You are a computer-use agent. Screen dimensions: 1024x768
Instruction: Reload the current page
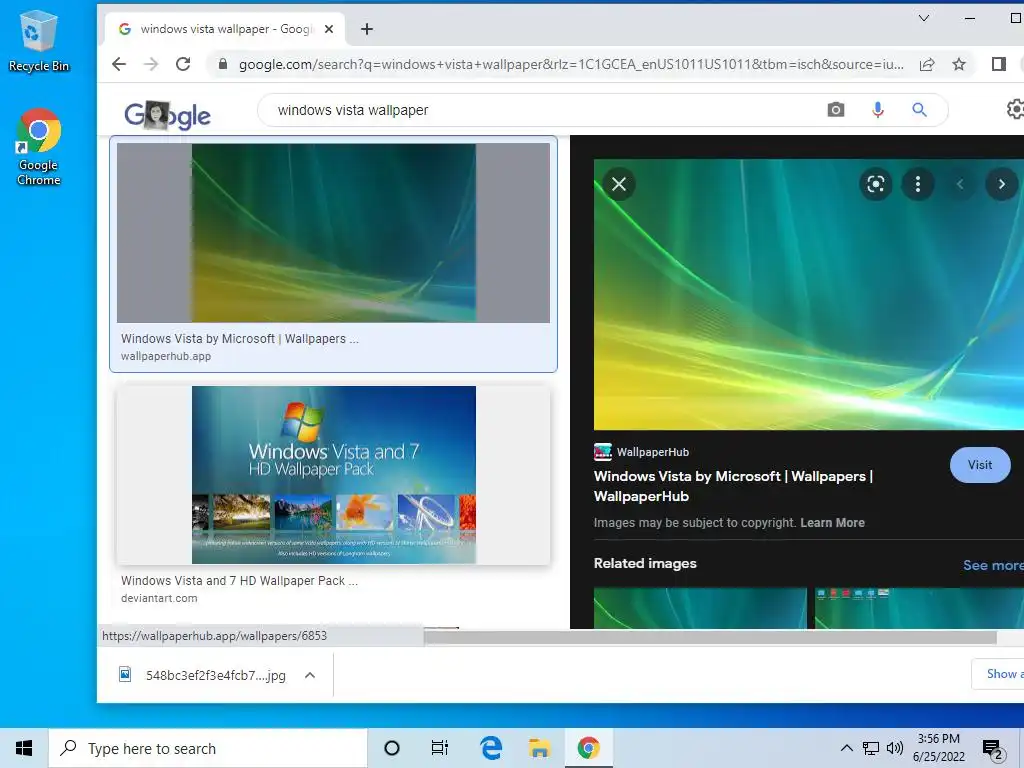tap(183, 64)
